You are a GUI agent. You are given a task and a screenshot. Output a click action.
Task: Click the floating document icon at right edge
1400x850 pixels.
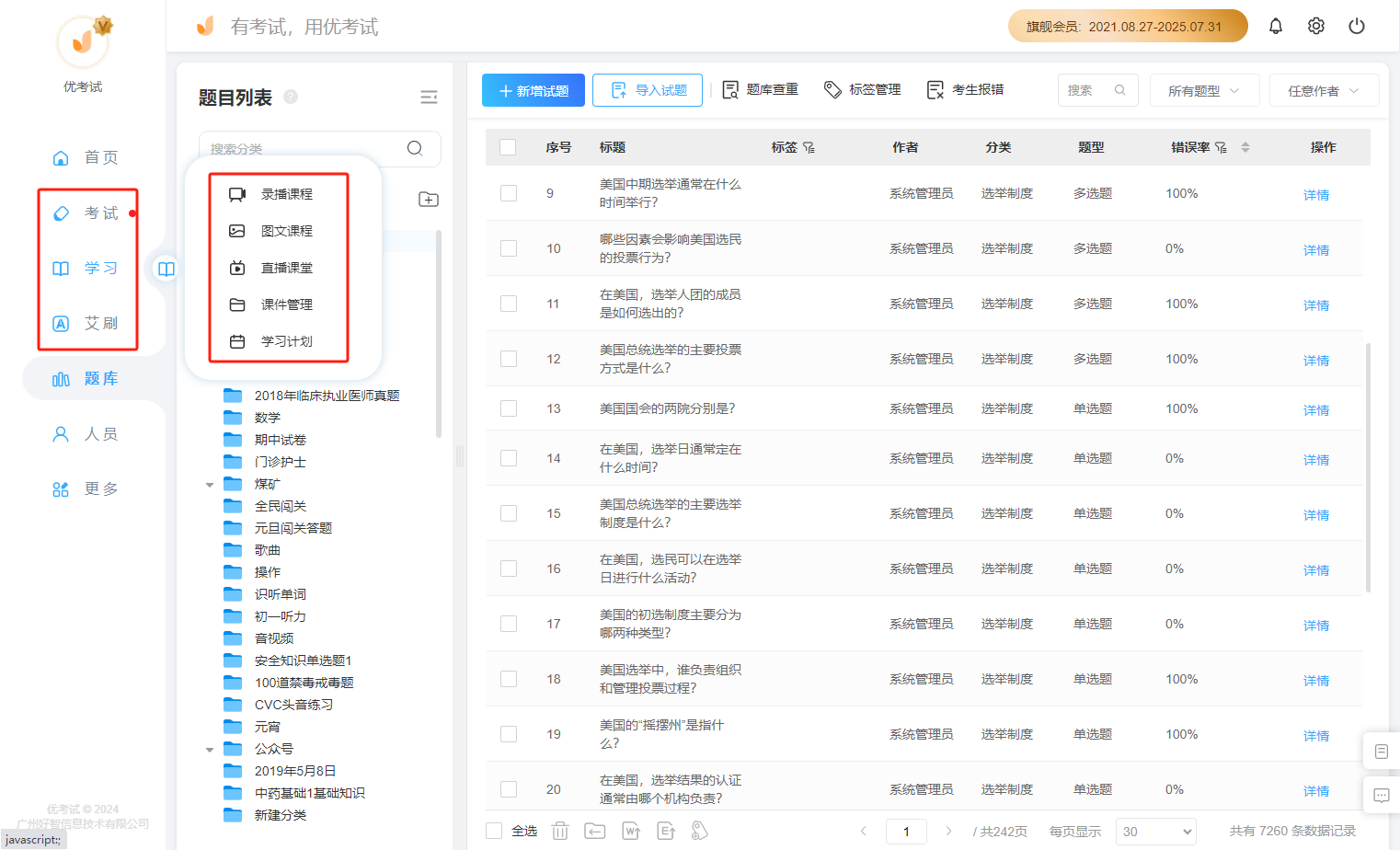(1382, 752)
